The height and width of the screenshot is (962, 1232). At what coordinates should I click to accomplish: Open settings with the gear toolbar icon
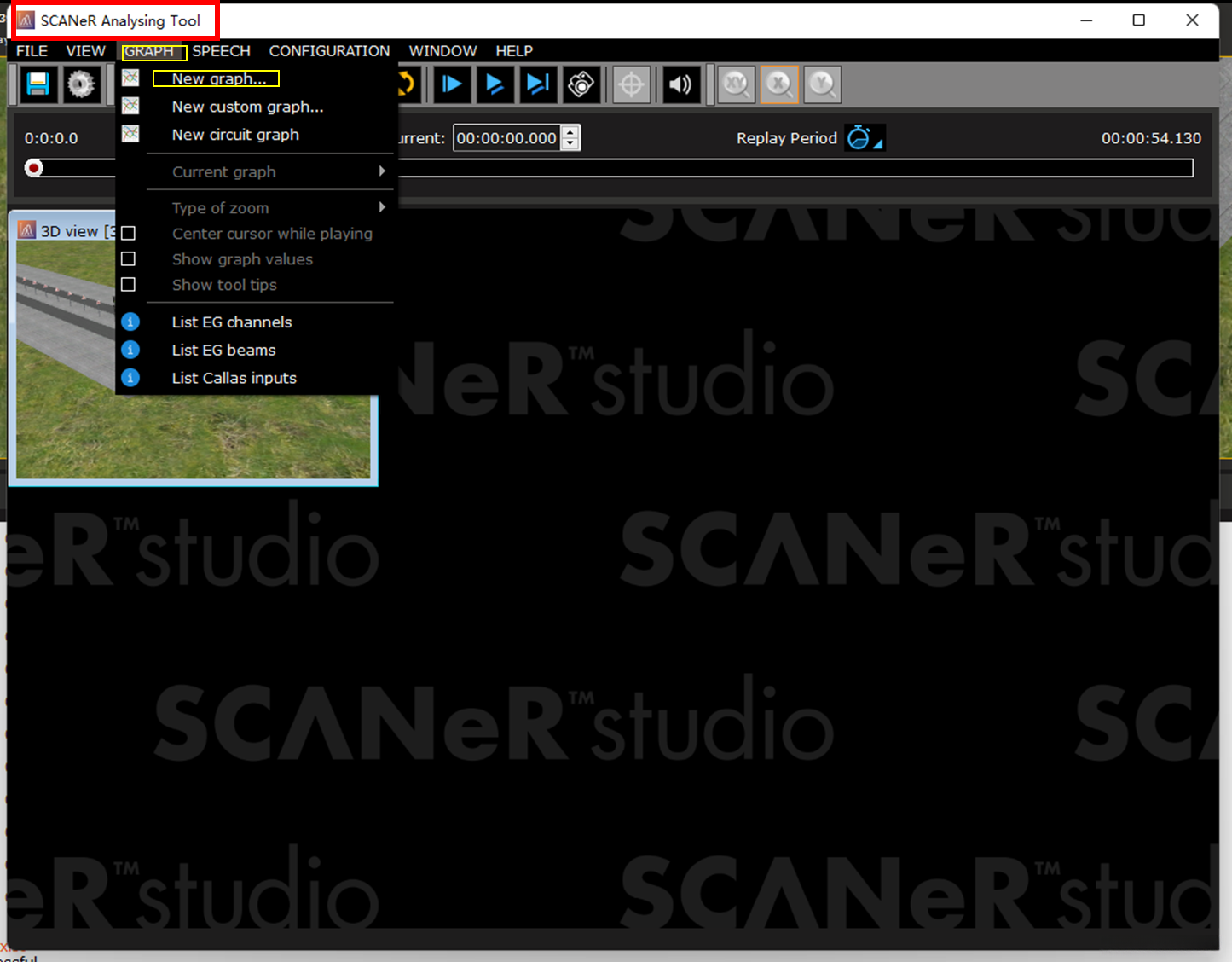81,84
